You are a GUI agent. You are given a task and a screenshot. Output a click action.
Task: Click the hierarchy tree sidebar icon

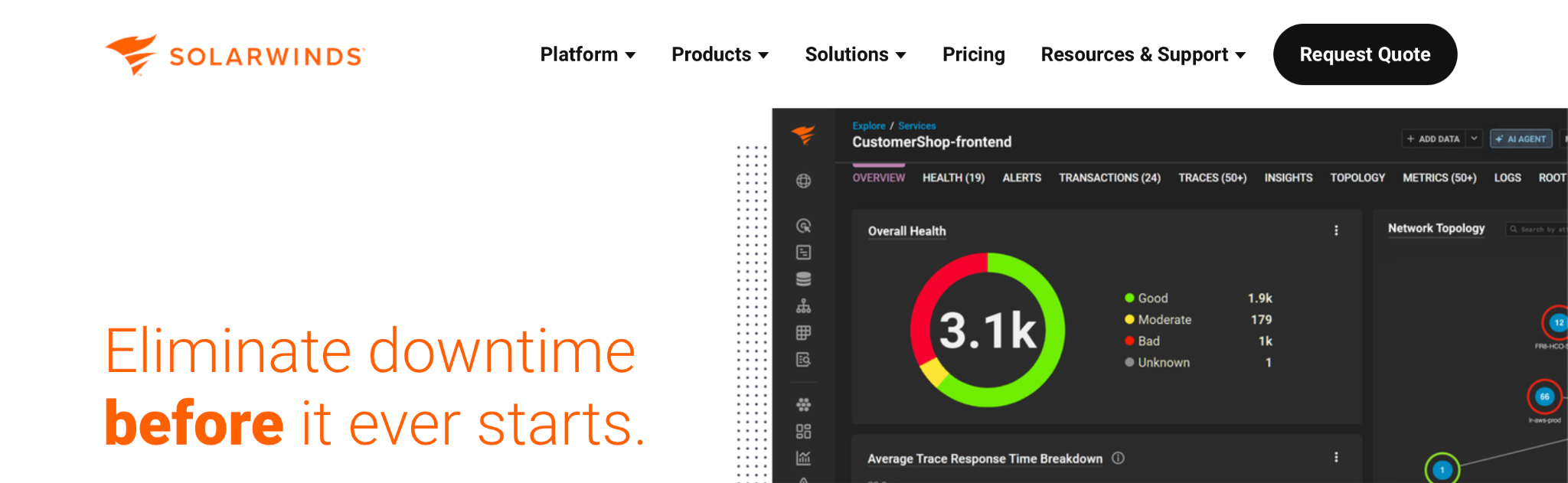pos(803,306)
